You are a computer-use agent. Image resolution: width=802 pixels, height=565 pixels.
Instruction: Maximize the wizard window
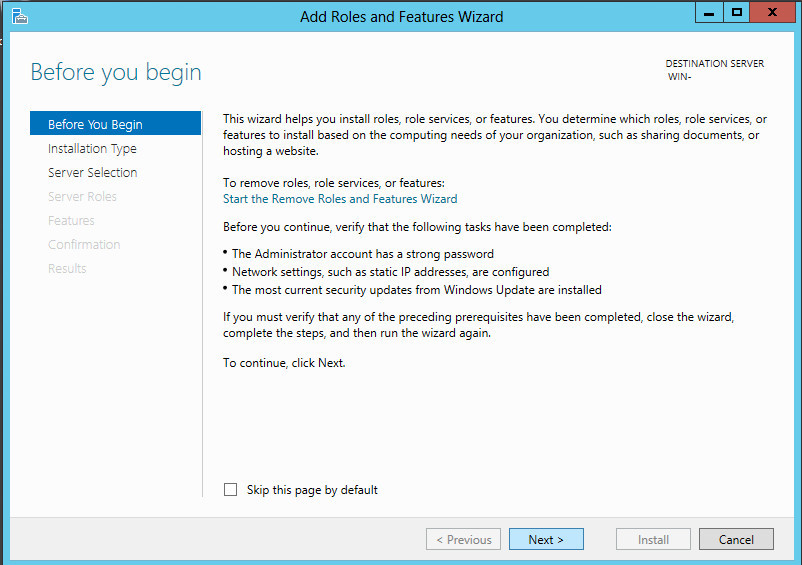(737, 12)
